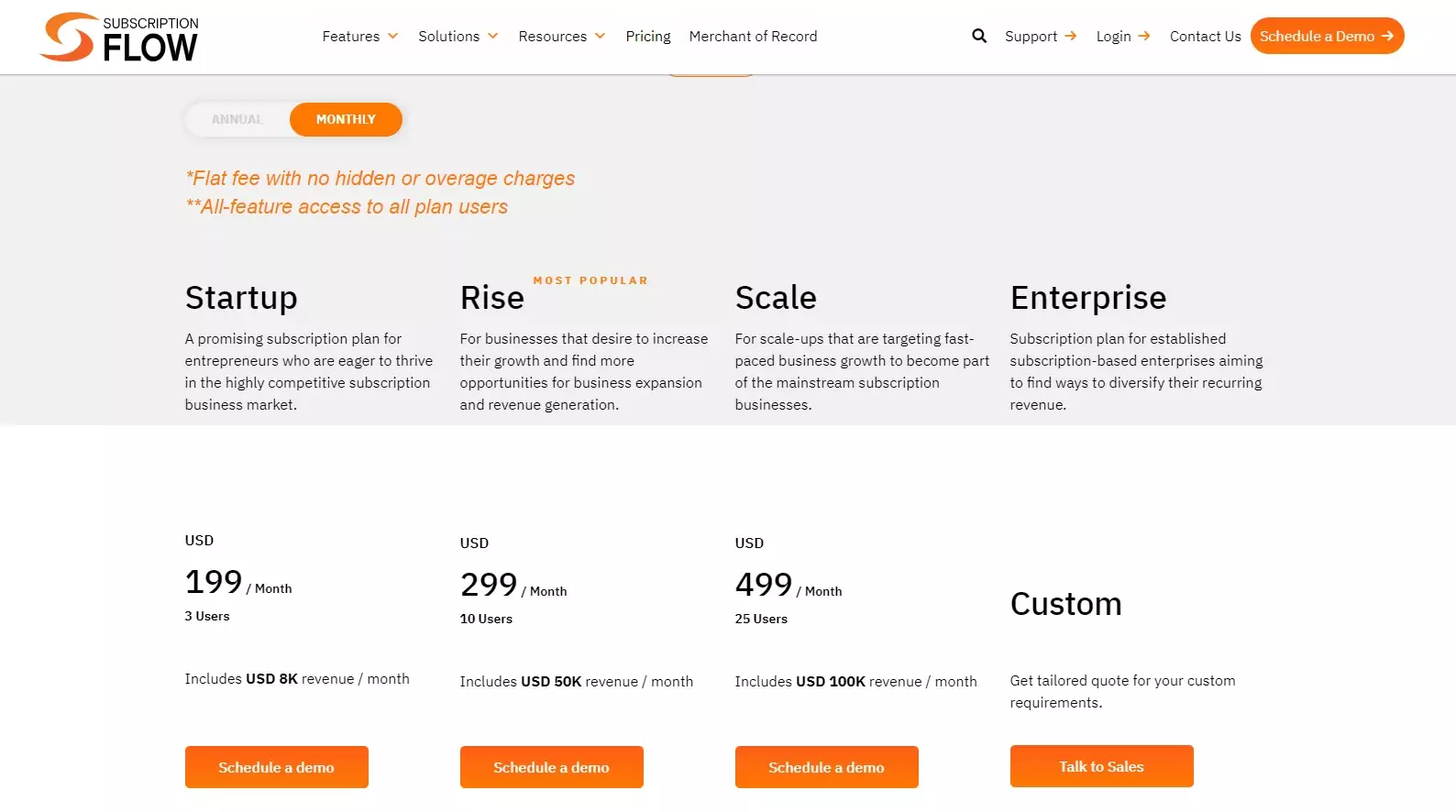Click the SubscriptionFlow logo
The image size is (1456, 812).
[119, 37]
